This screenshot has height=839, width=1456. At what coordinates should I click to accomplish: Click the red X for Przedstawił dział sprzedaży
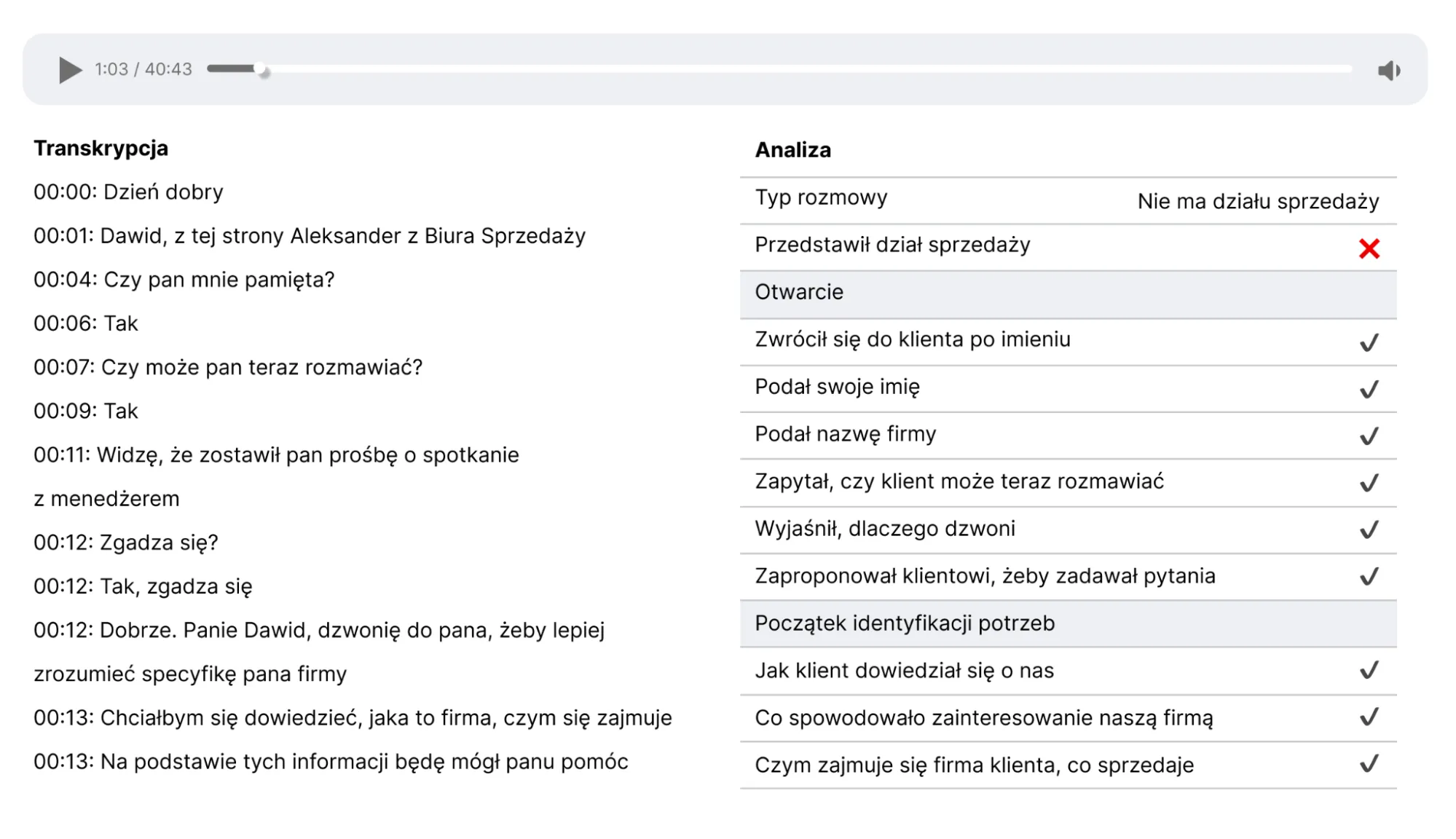point(1369,249)
